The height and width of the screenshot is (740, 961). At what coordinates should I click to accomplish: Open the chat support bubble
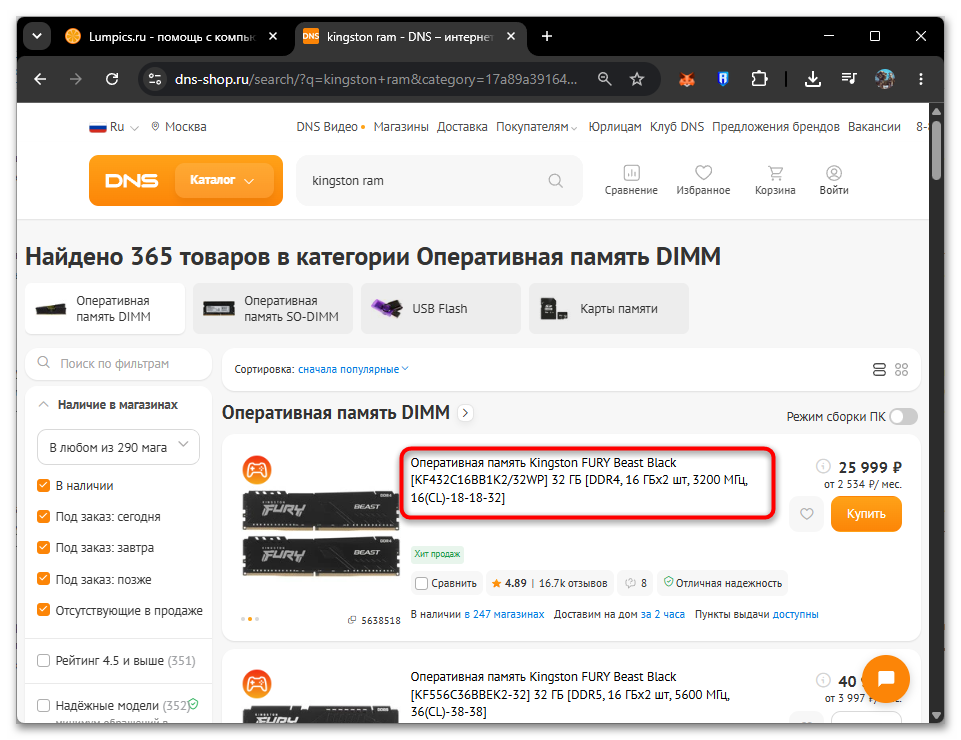pyautogui.click(x=886, y=679)
